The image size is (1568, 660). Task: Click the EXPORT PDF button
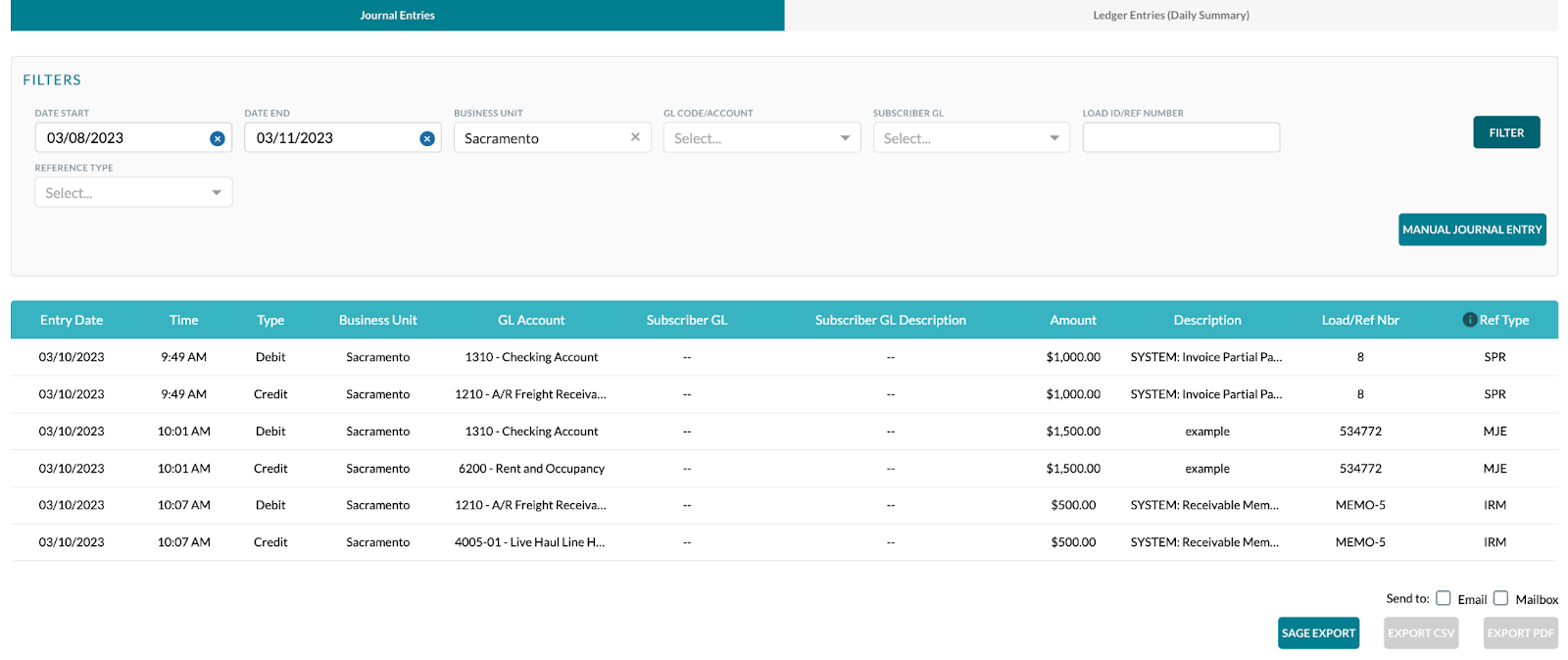[1520, 634]
